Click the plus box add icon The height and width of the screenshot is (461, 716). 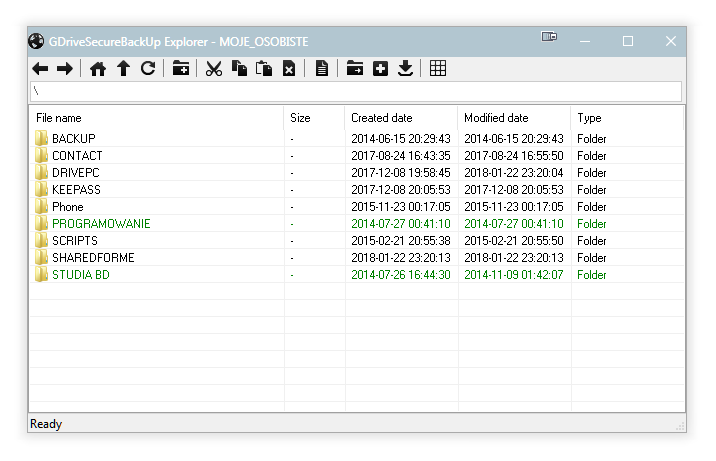[380, 68]
